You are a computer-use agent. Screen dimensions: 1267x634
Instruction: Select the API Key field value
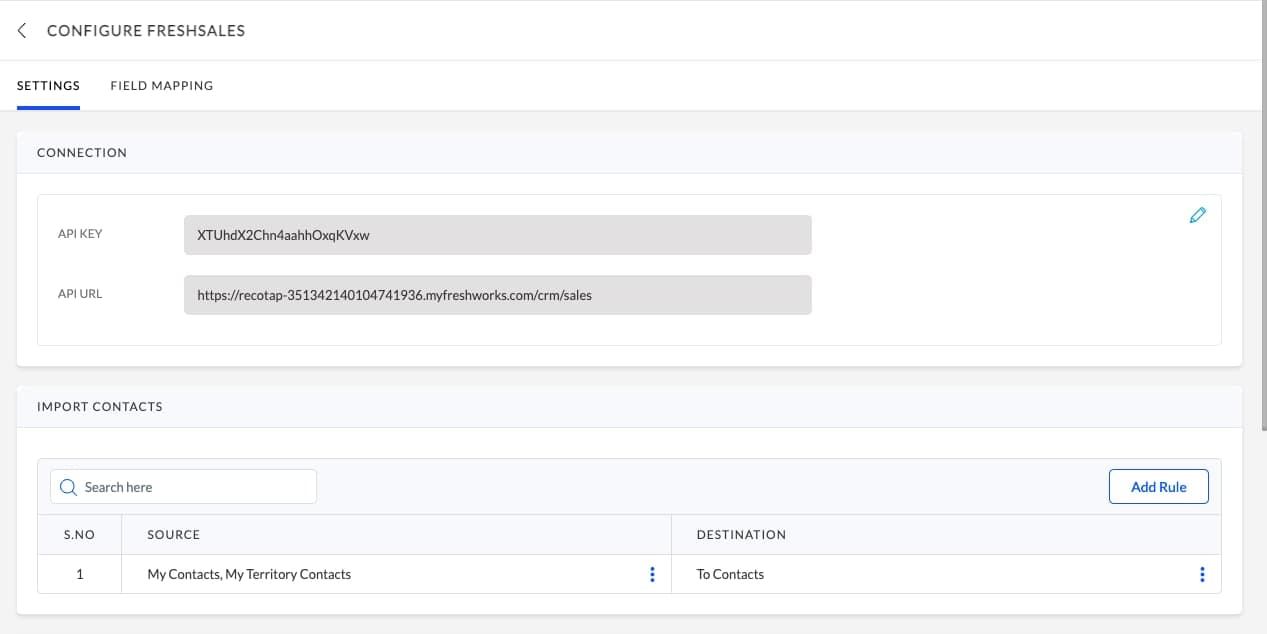(497, 235)
